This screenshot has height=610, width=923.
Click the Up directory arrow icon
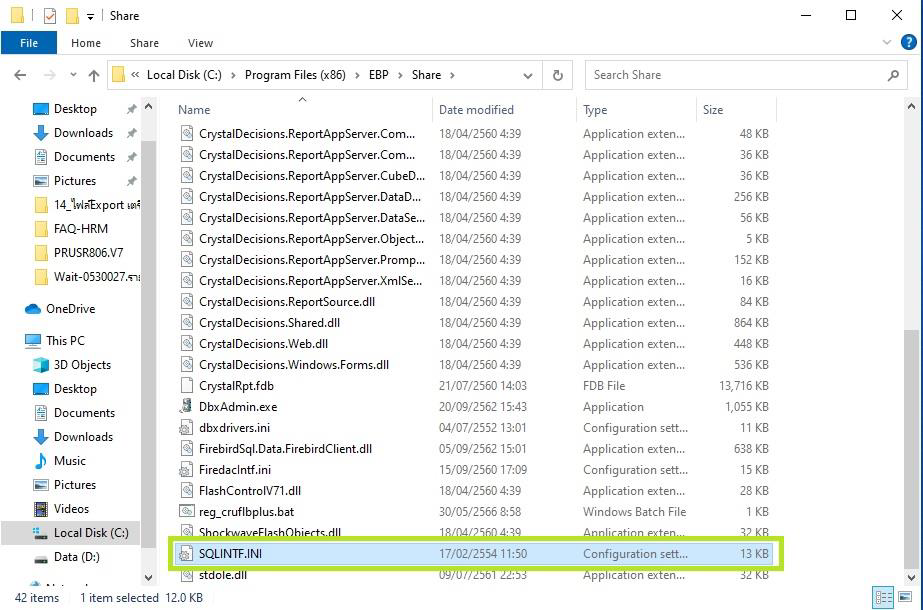tap(94, 75)
